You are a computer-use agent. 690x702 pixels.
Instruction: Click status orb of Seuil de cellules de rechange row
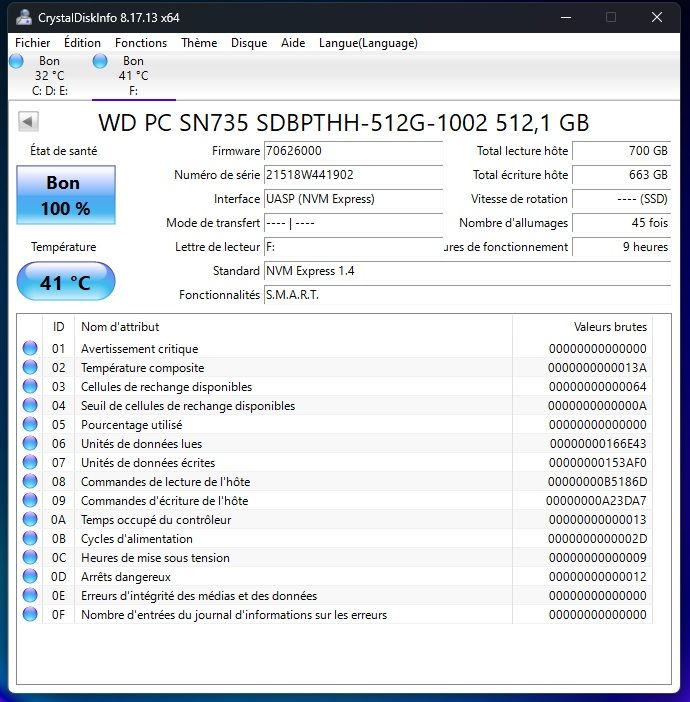(x=30, y=406)
